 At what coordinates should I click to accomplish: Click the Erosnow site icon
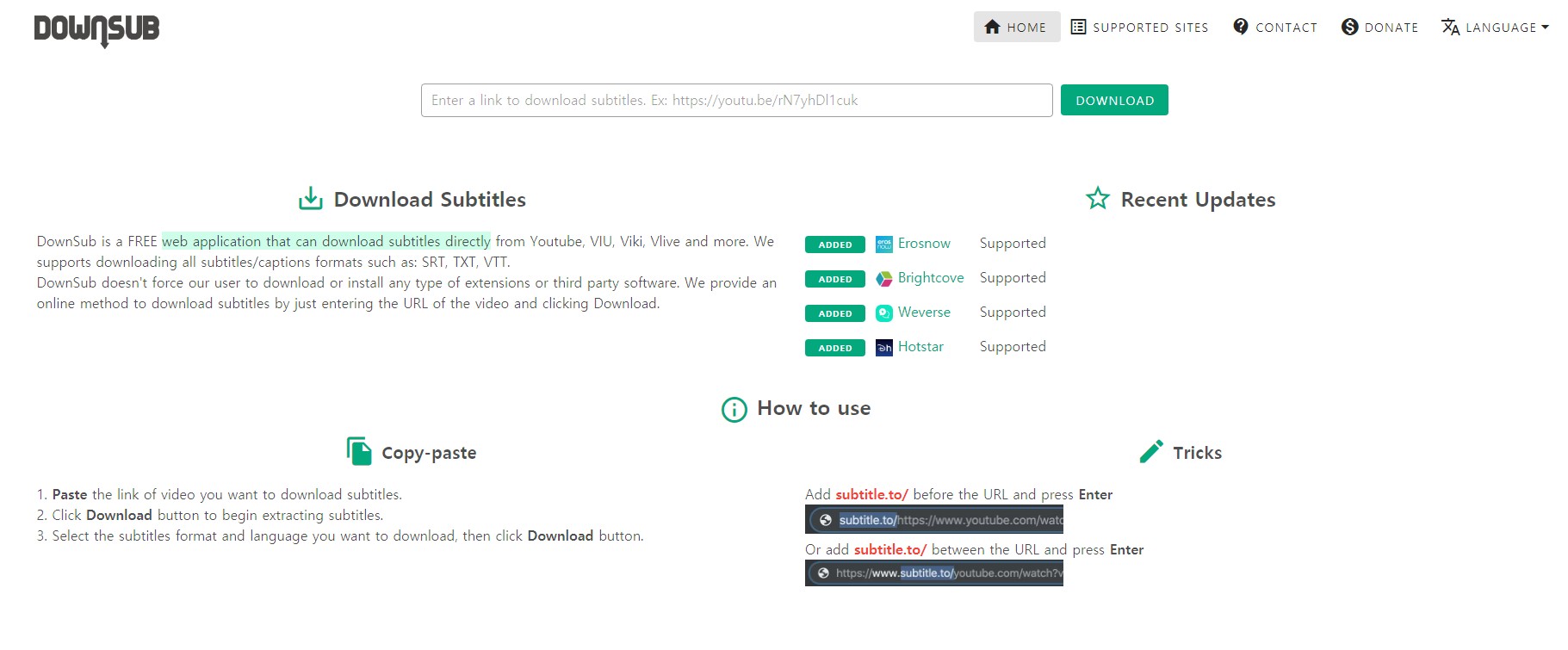pos(884,244)
